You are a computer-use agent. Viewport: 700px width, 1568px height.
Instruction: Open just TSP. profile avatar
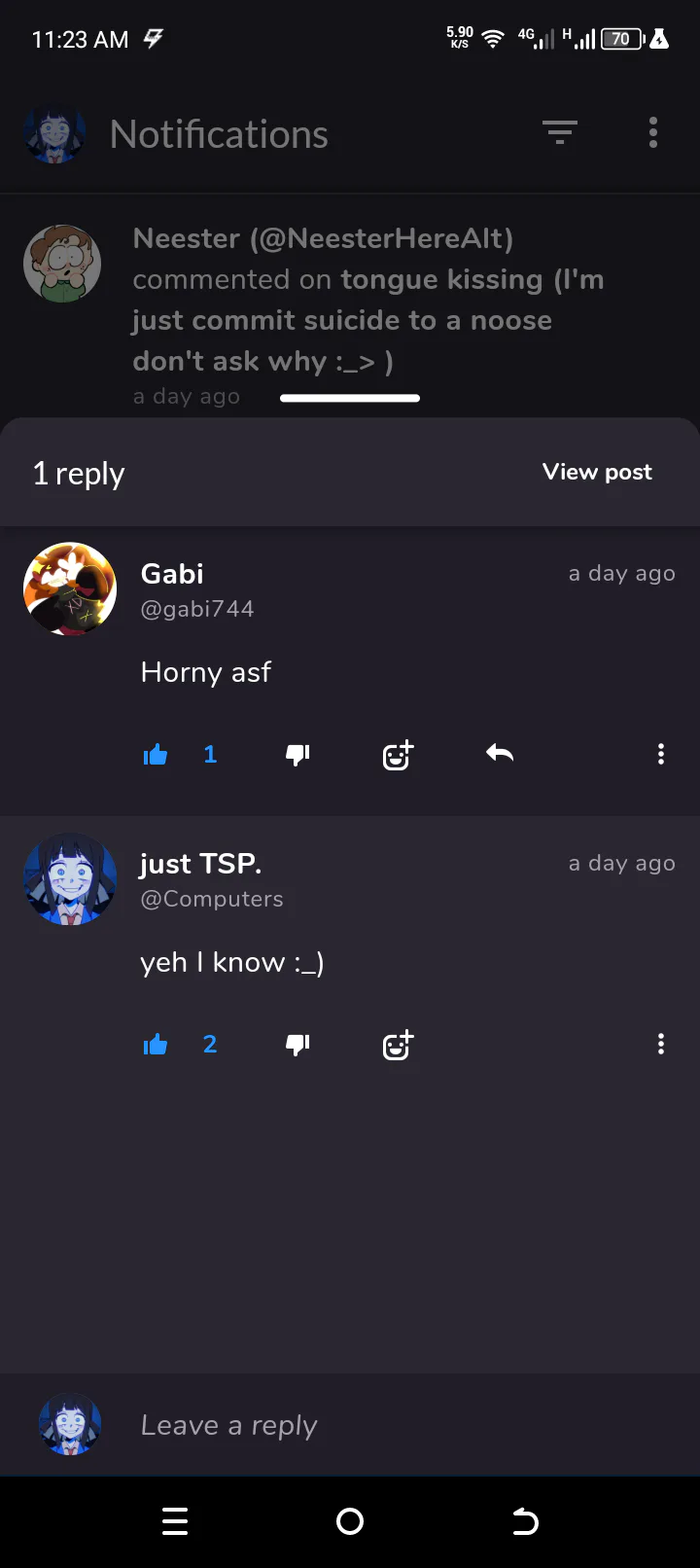70,878
